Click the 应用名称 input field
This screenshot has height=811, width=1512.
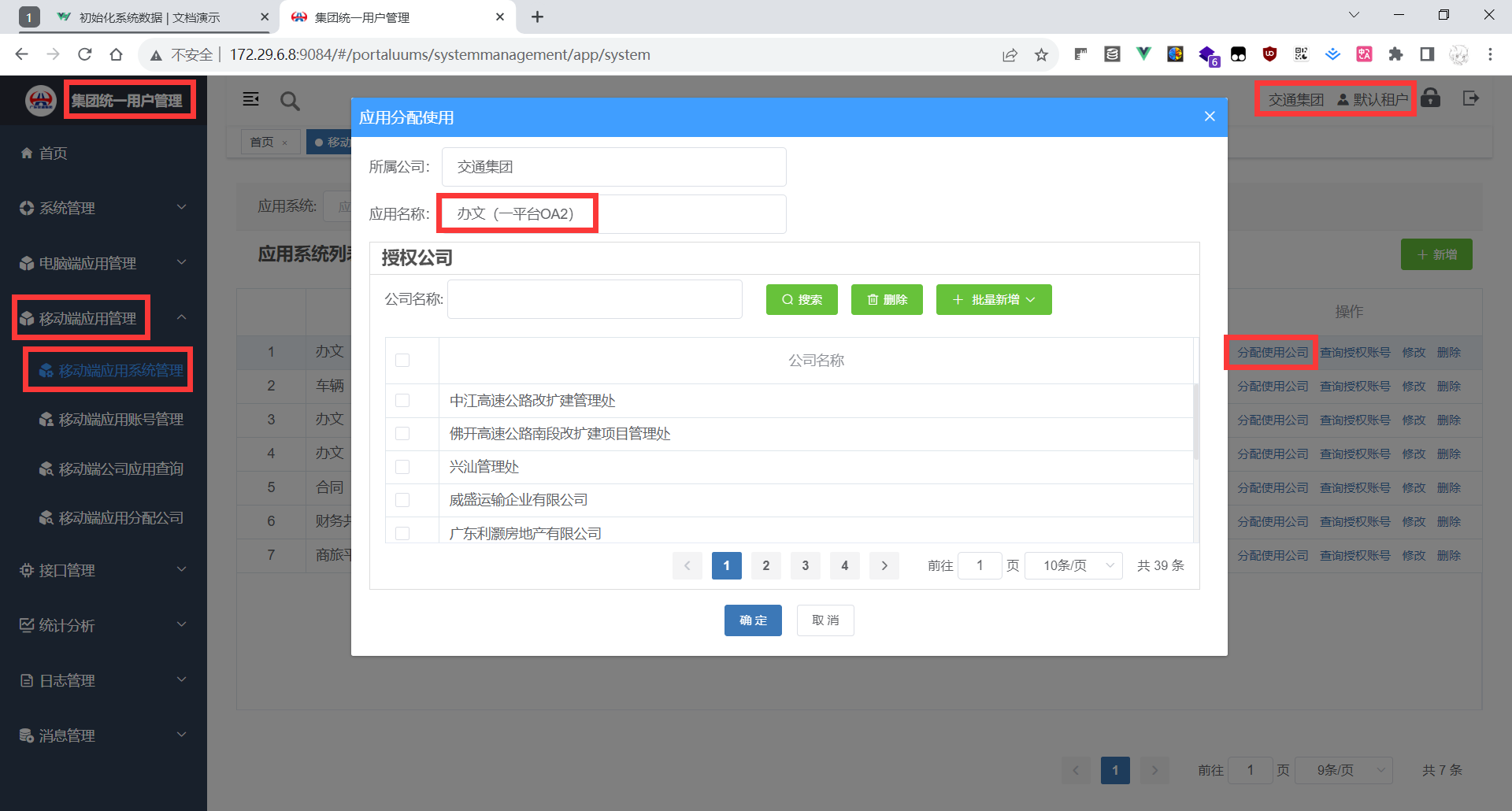(x=614, y=214)
